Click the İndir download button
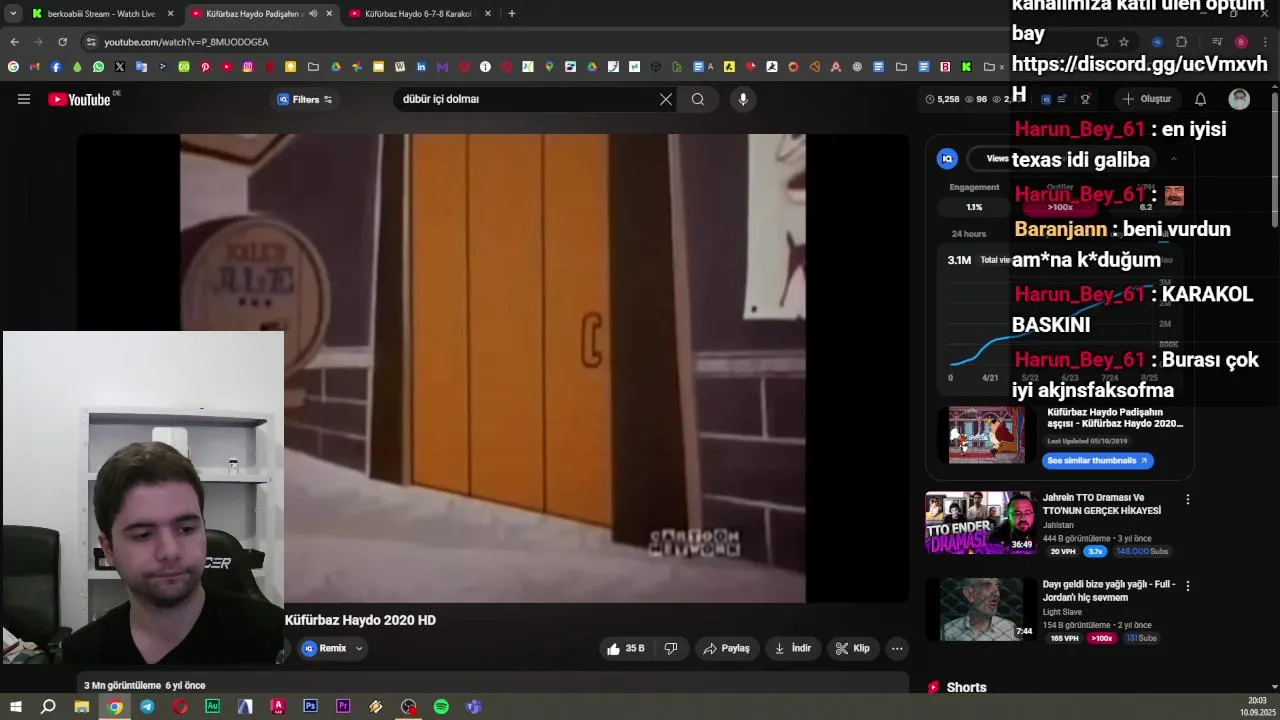The height and width of the screenshot is (720, 1280). click(793, 648)
